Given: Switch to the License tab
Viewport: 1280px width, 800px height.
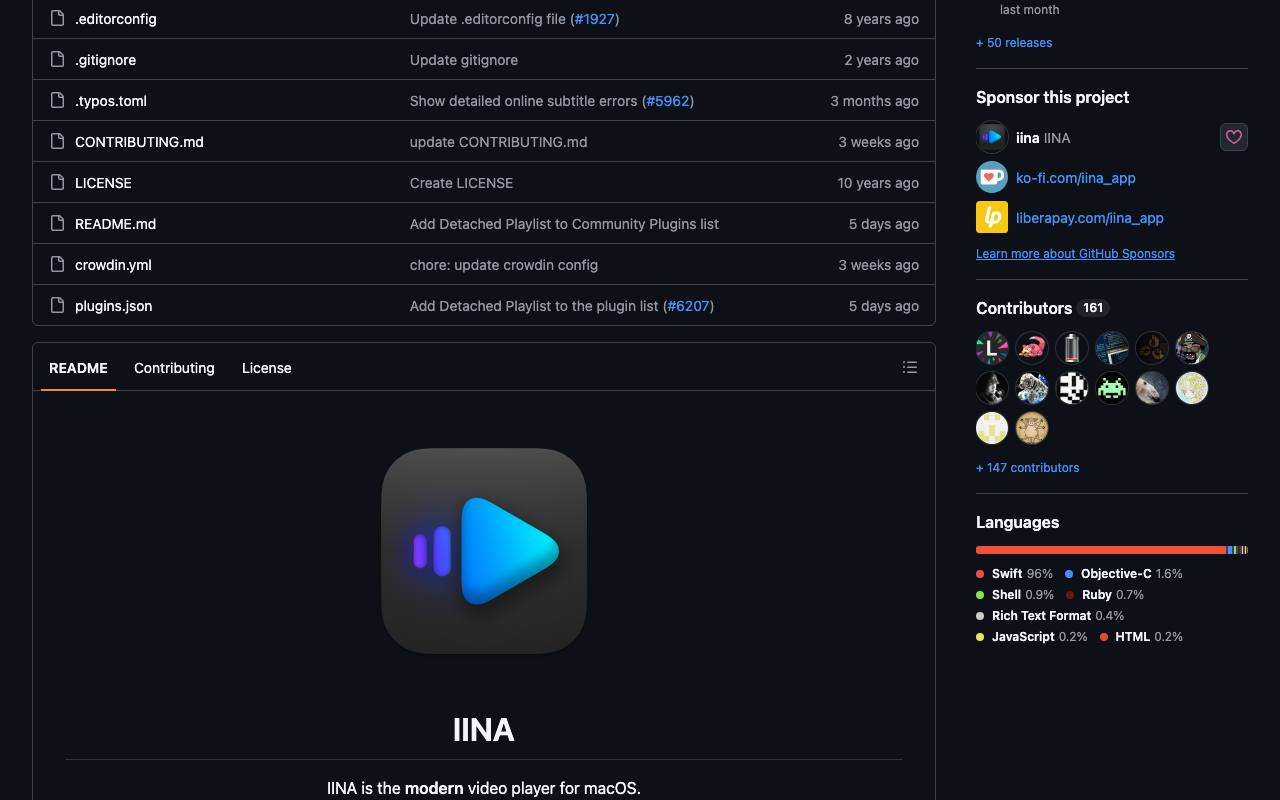Looking at the screenshot, I should pyautogui.click(x=267, y=367).
